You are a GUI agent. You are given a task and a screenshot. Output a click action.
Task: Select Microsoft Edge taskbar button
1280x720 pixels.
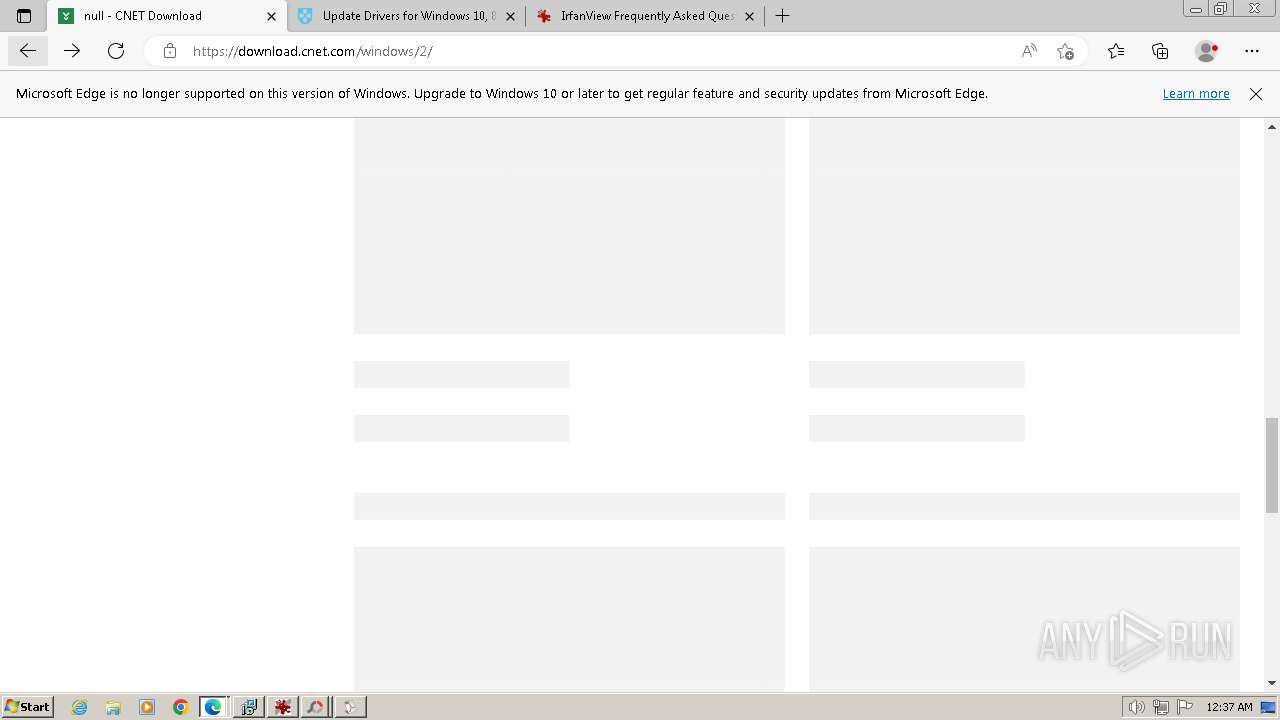tap(214, 707)
